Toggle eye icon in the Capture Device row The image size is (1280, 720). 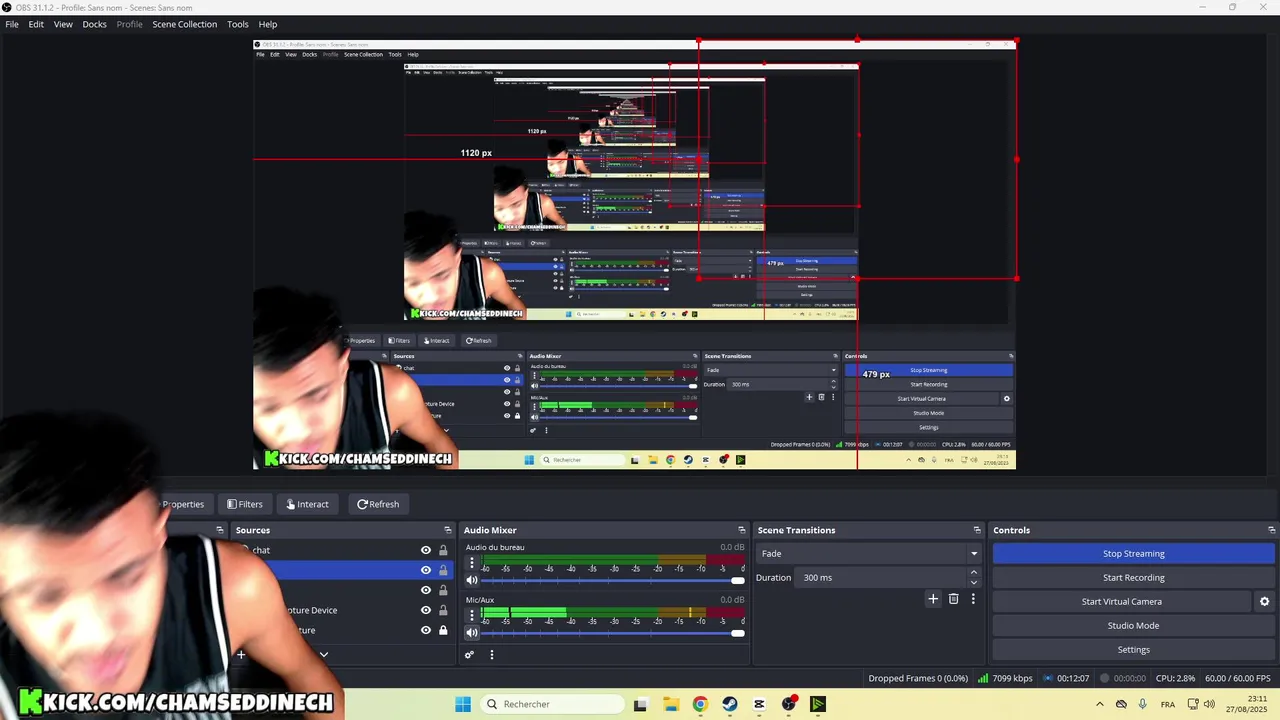point(426,610)
